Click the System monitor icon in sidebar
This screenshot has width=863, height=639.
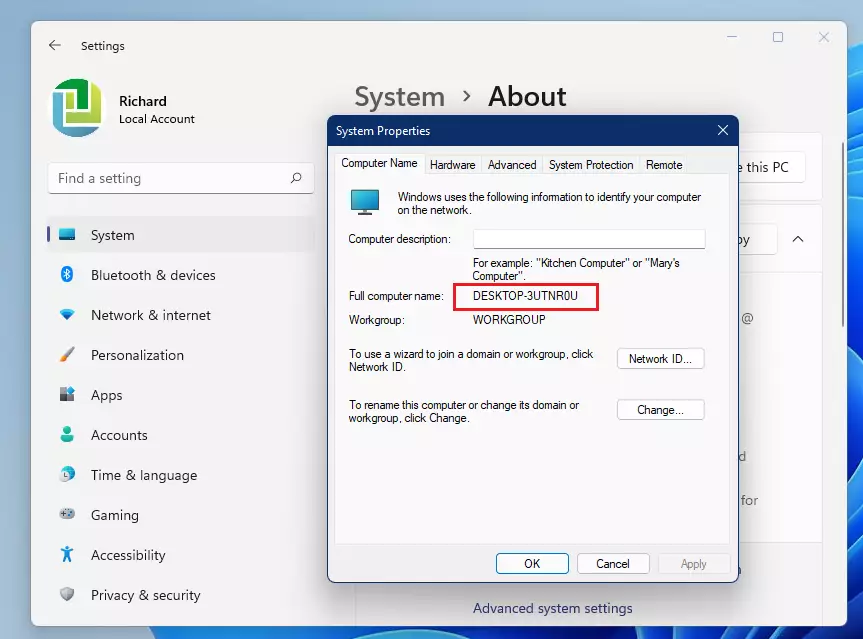(x=67, y=235)
